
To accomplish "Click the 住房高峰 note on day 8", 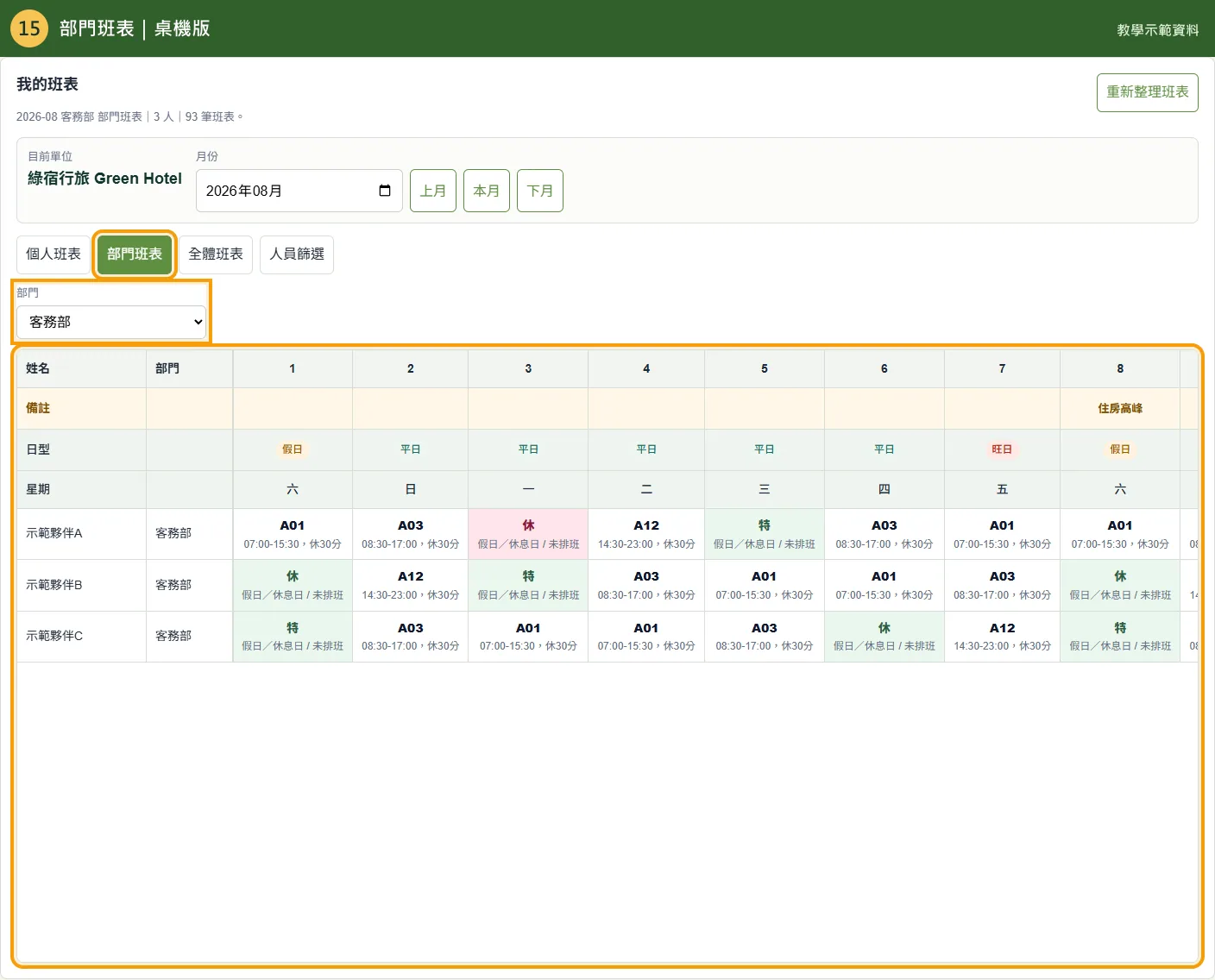I will (x=1120, y=409).
